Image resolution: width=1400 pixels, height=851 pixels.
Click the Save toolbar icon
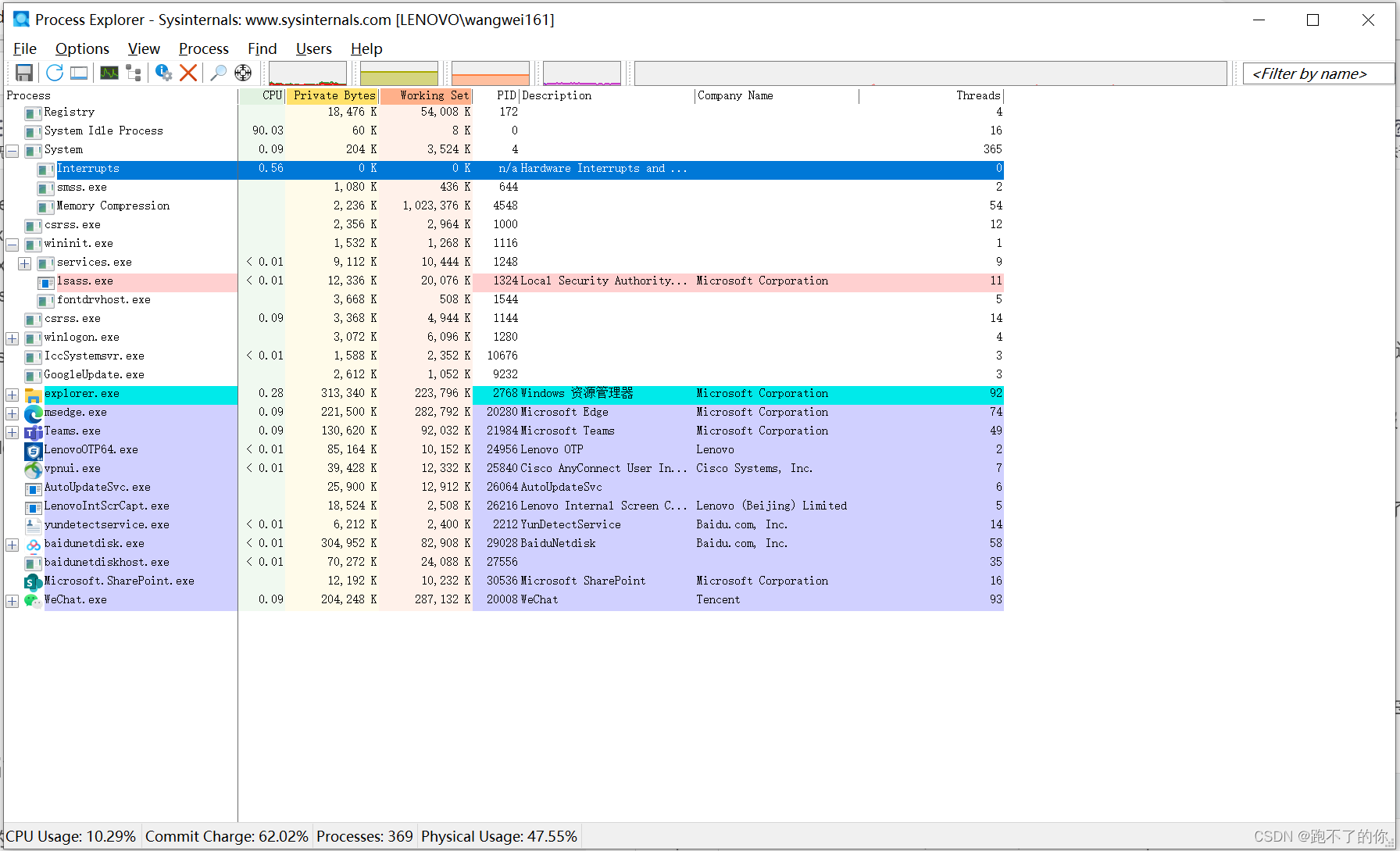24,73
